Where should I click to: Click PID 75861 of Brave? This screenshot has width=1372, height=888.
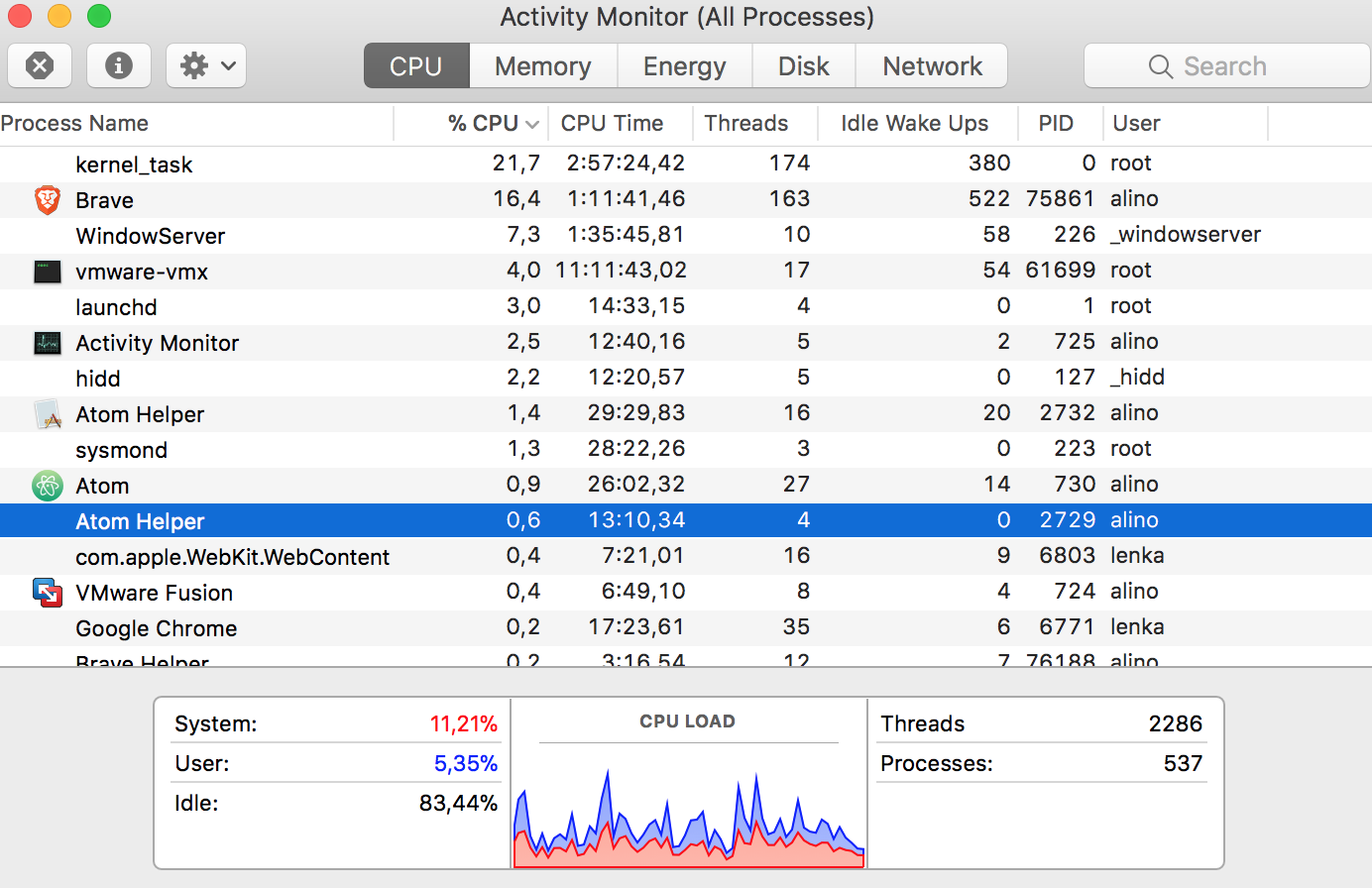(1060, 199)
